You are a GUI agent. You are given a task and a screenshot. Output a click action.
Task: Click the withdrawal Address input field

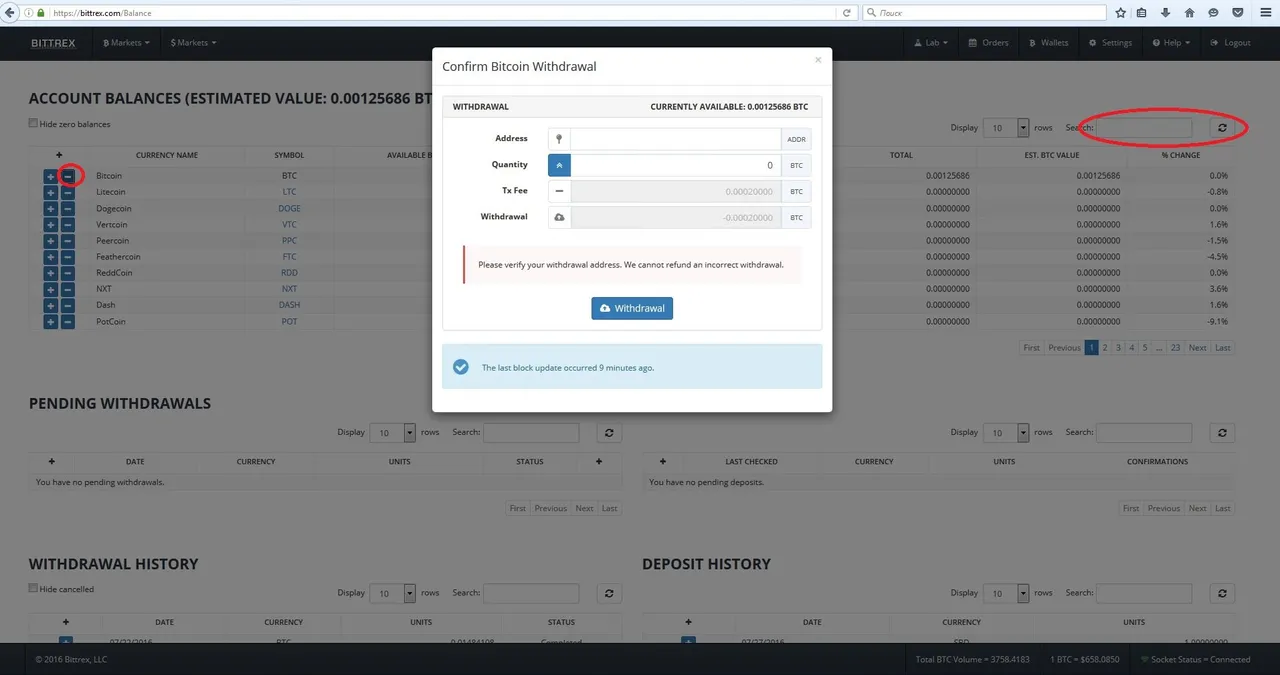[x=676, y=139]
